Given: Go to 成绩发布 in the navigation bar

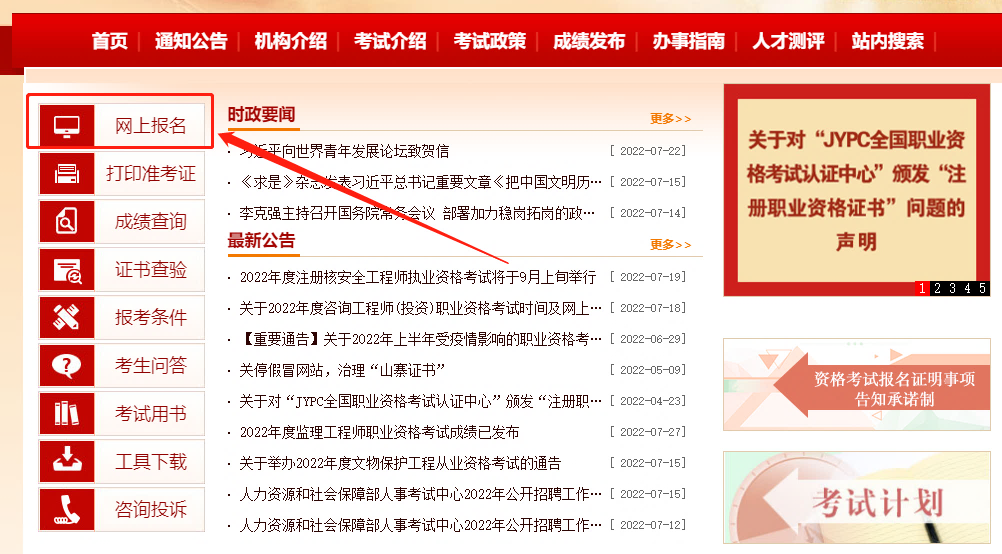Looking at the screenshot, I should point(589,42).
